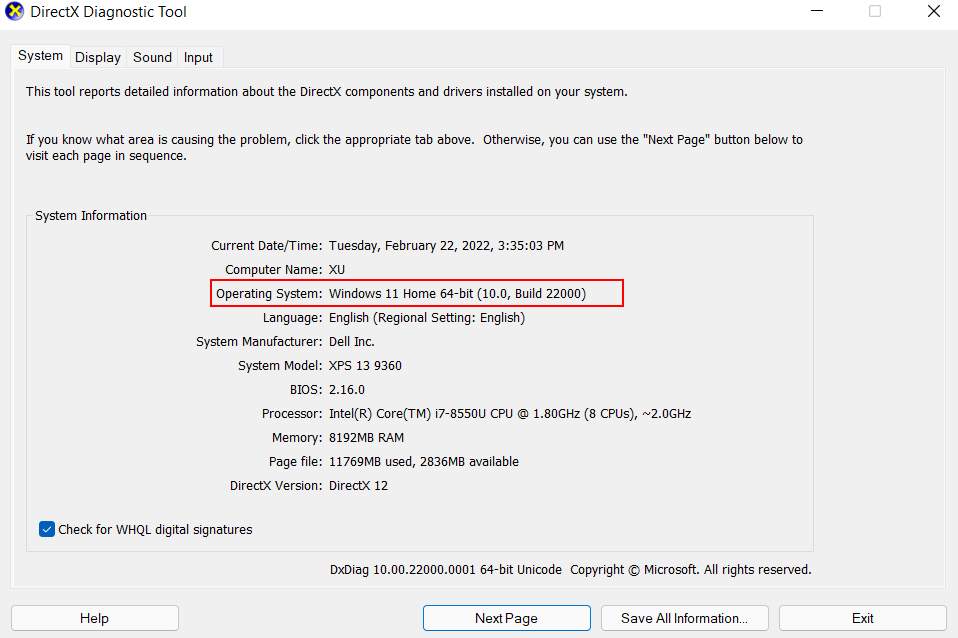Click the Help button
Viewport: 958px width, 638px height.
tap(95, 618)
